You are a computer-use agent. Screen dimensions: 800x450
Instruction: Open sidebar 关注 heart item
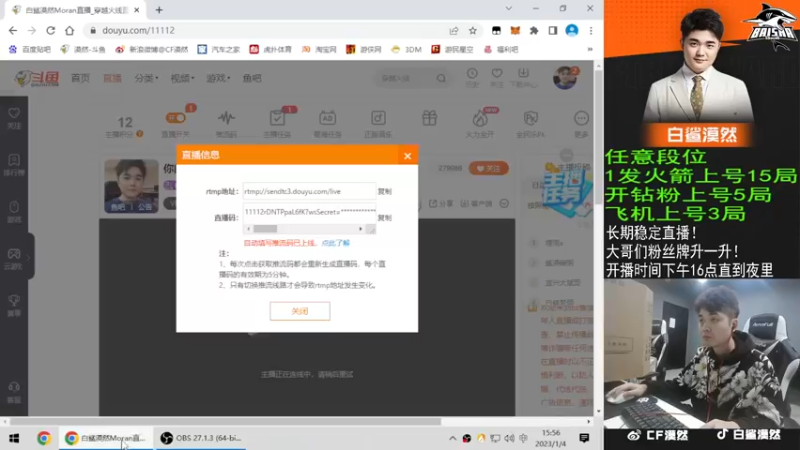coord(14,118)
